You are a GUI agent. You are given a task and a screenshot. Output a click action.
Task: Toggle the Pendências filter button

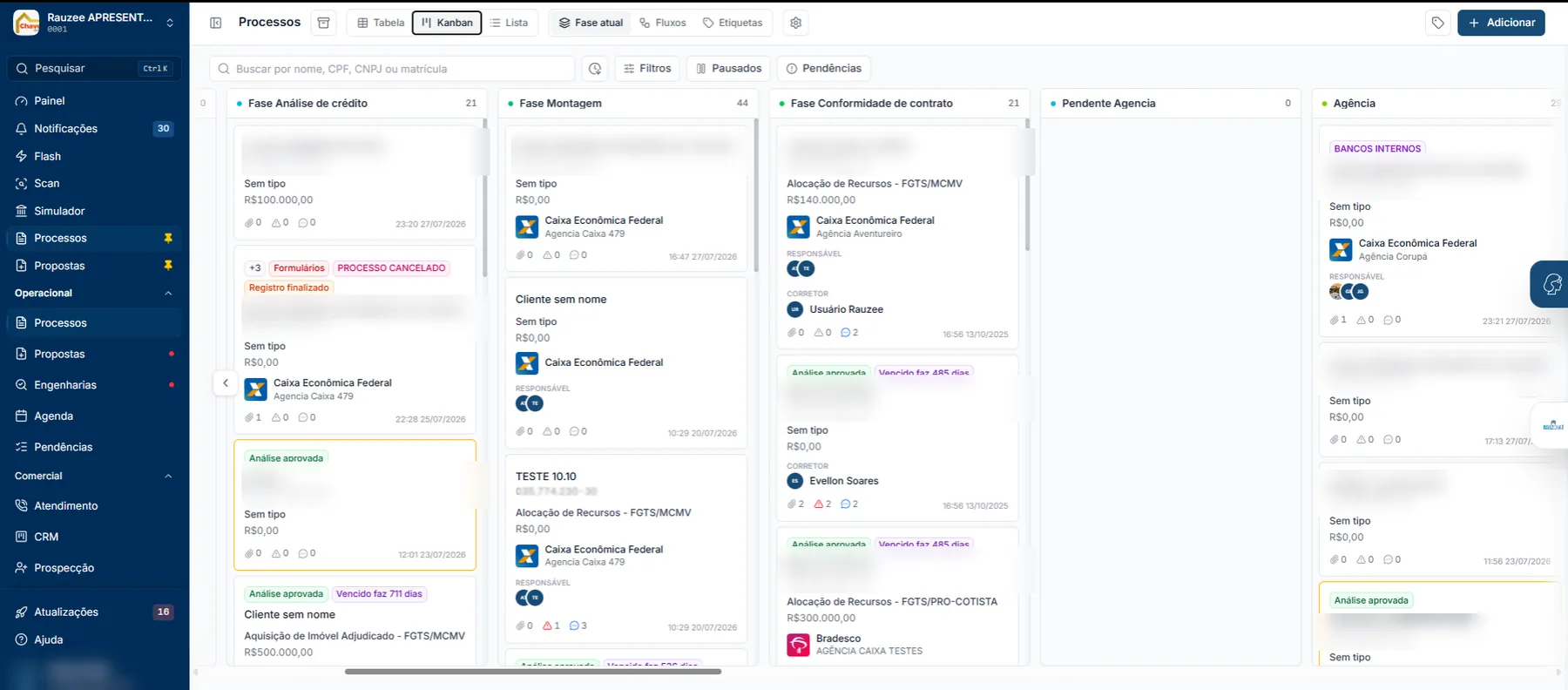(x=823, y=68)
